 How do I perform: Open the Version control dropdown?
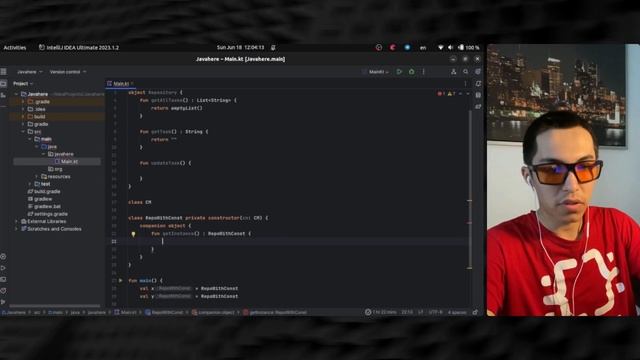pyautogui.click(x=68, y=72)
